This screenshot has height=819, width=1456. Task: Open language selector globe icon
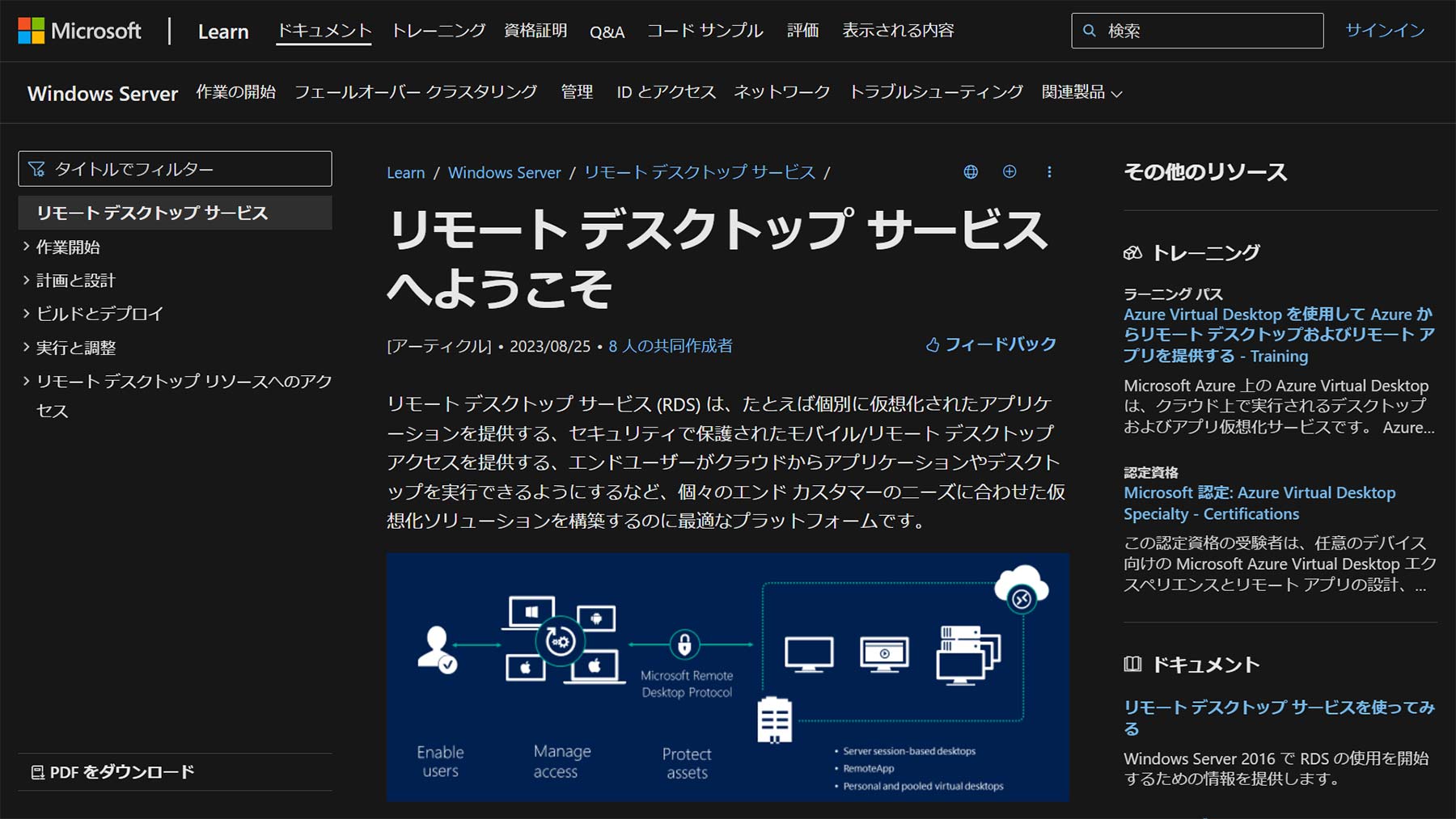click(x=971, y=171)
